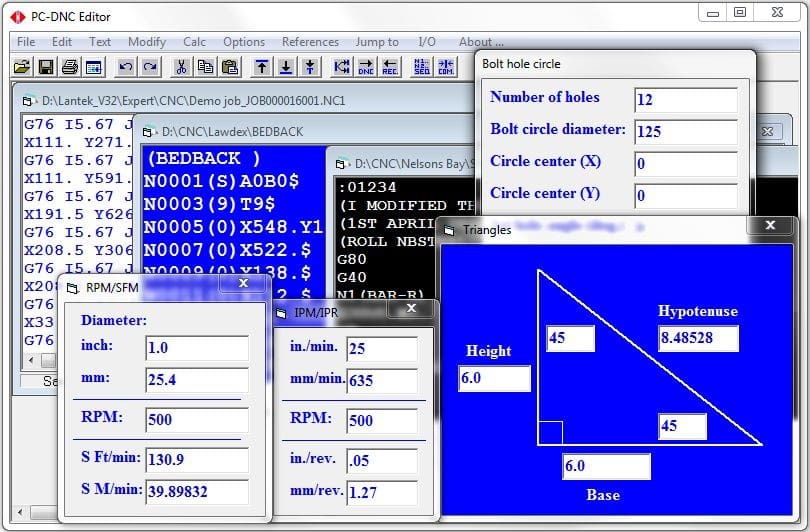Redo the last undone edit
The width and height of the screenshot is (810, 532).
click(150, 67)
